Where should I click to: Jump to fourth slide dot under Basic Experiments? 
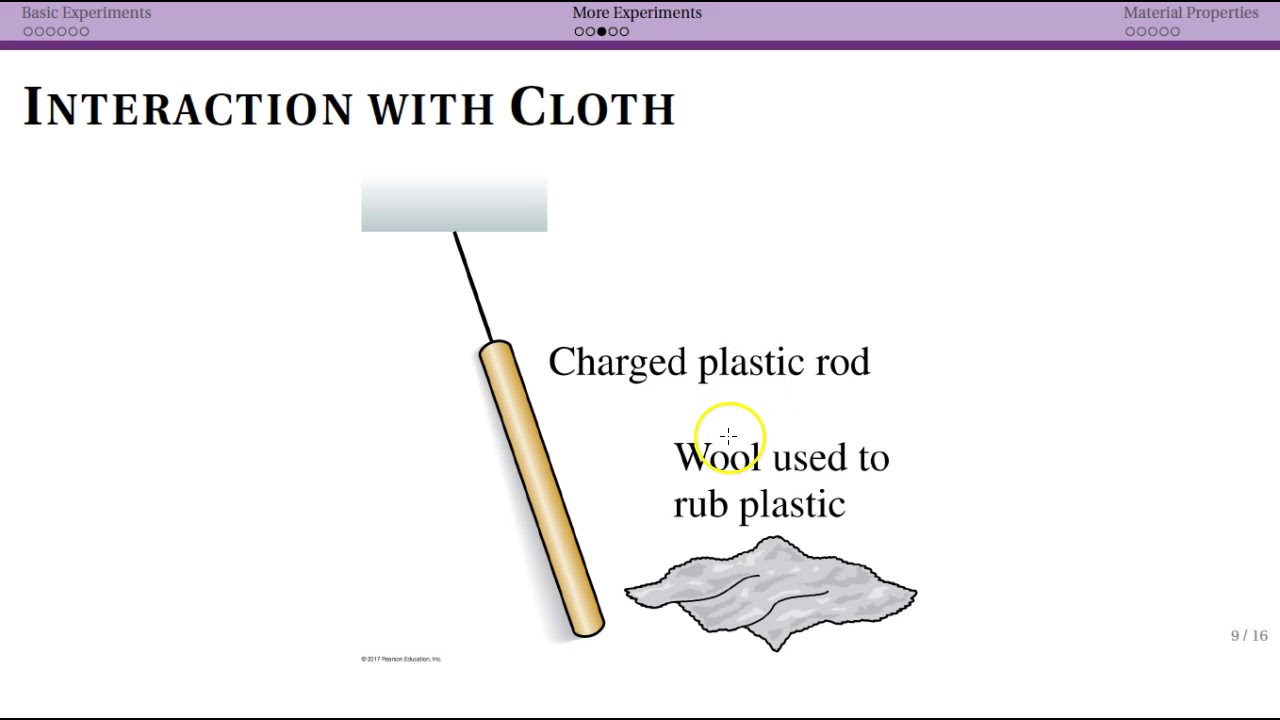pyautogui.click(x=62, y=32)
